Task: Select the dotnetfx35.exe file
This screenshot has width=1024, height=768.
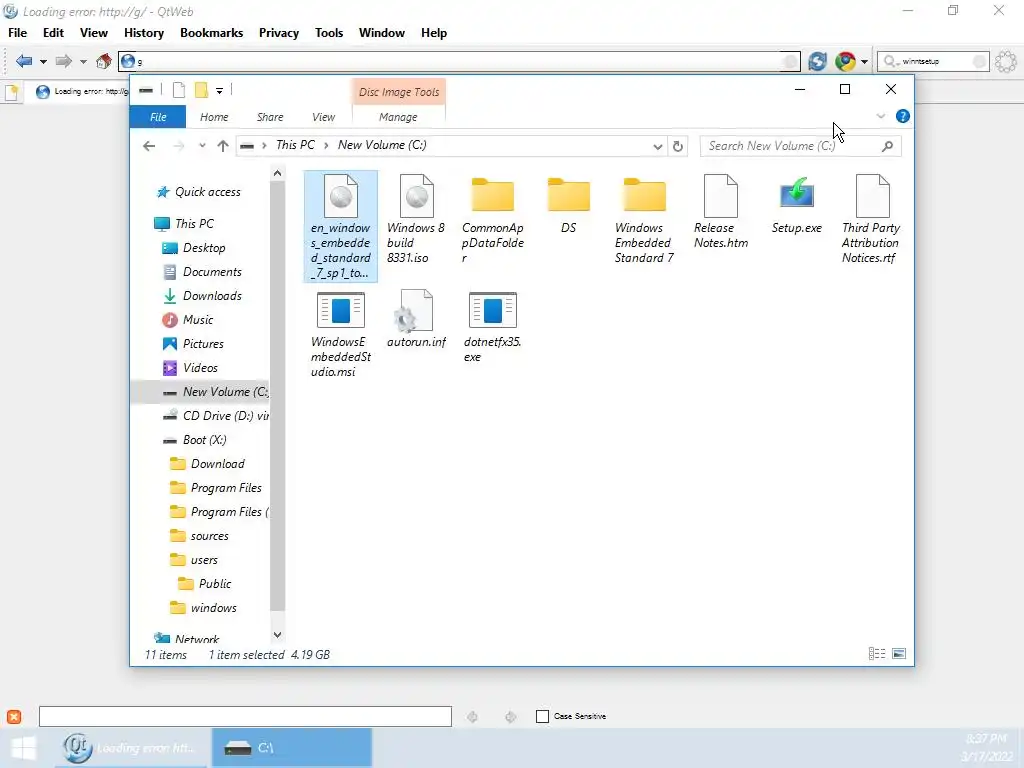Action: pyautogui.click(x=492, y=327)
